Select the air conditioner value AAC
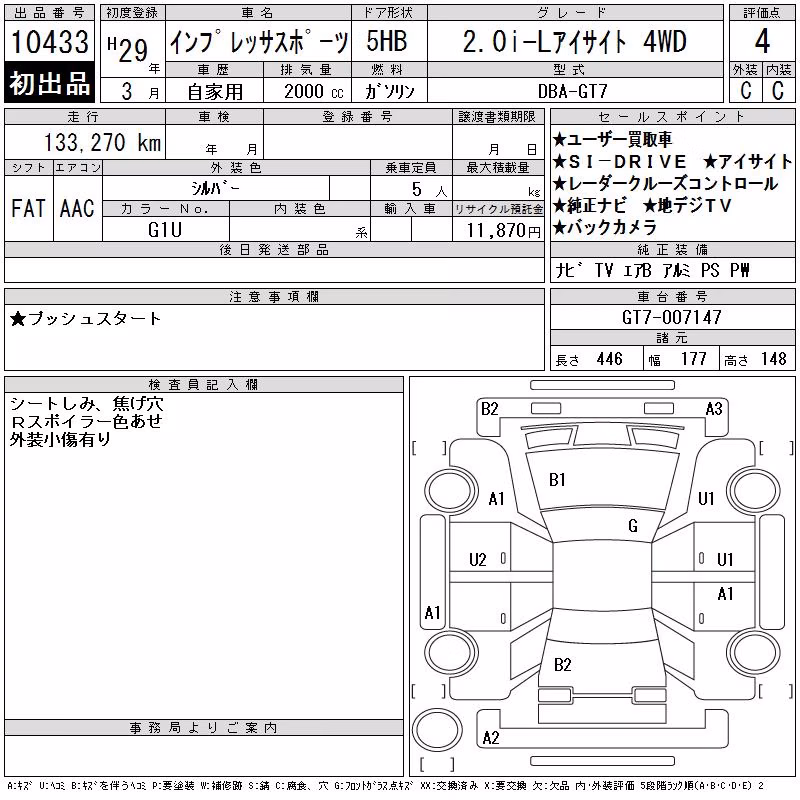This screenshot has width=800, height=800. (x=77, y=208)
